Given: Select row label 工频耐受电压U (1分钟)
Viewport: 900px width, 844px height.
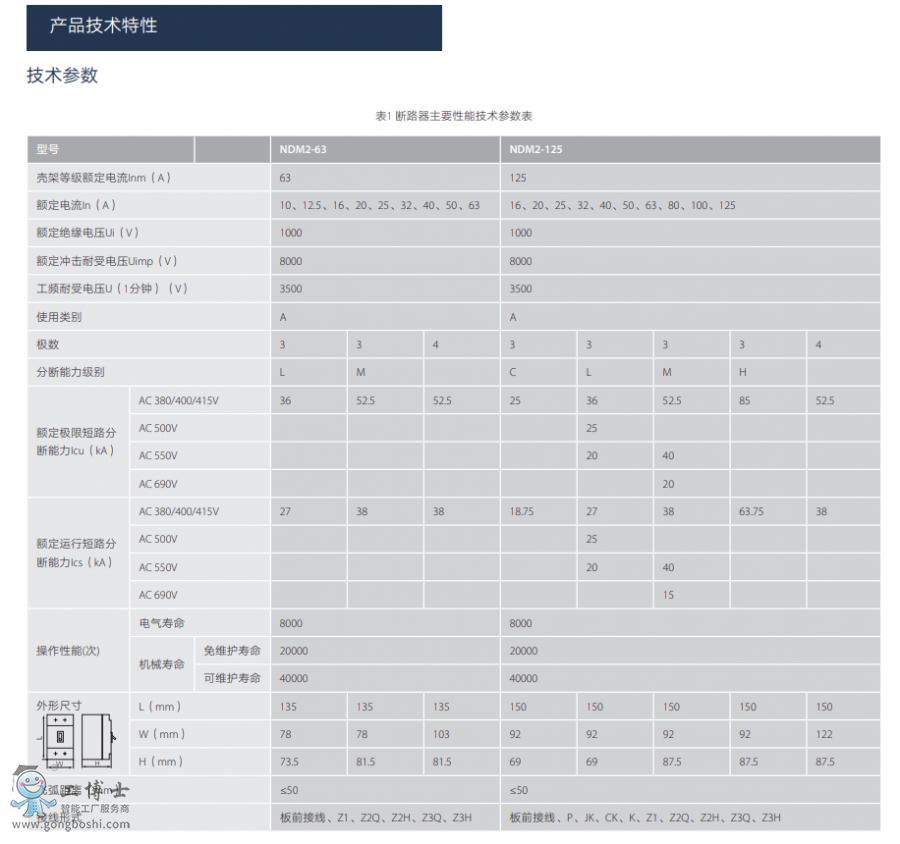Looking at the screenshot, I should (112, 288).
